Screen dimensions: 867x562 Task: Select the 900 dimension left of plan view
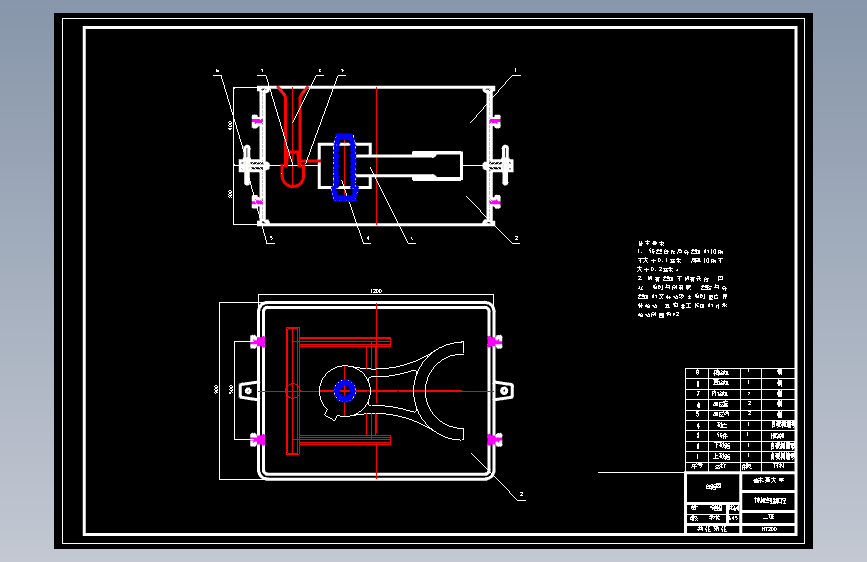(x=216, y=389)
